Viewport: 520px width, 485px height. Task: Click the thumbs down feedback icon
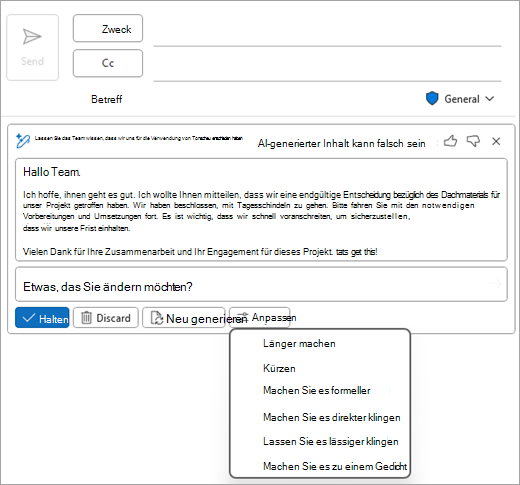point(473,141)
